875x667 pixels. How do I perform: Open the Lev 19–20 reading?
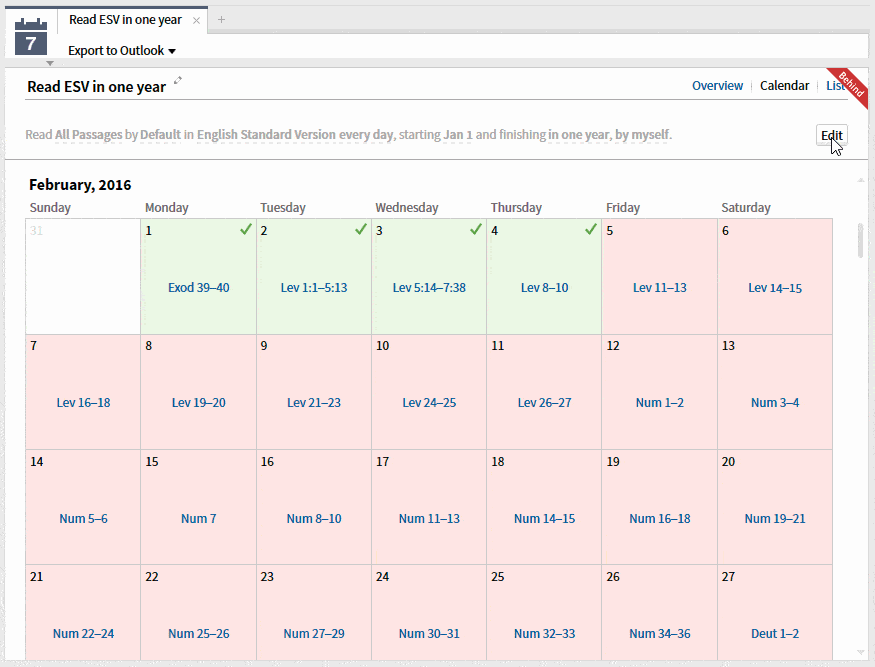coord(199,402)
